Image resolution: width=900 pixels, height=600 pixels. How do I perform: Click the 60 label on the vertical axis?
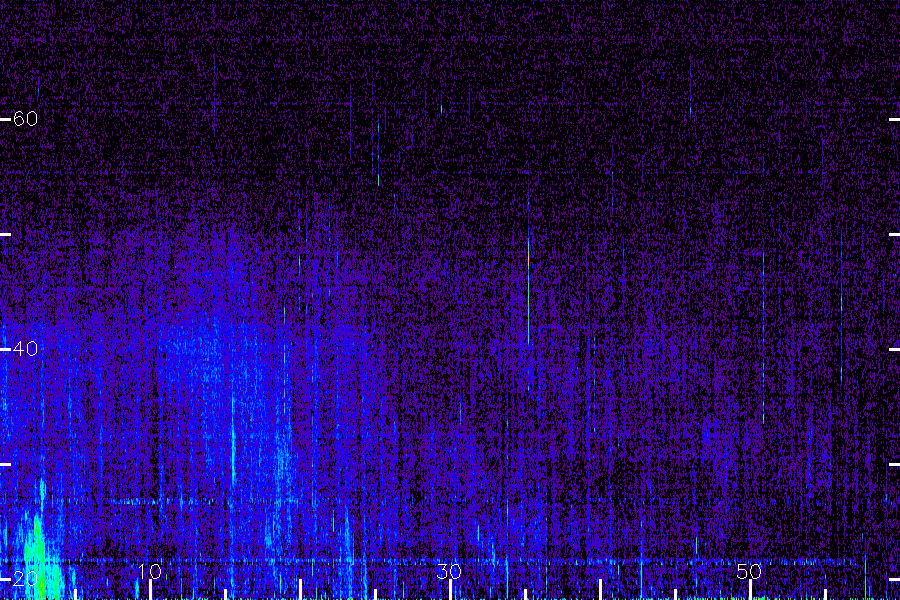pyautogui.click(x=25, y=119)
